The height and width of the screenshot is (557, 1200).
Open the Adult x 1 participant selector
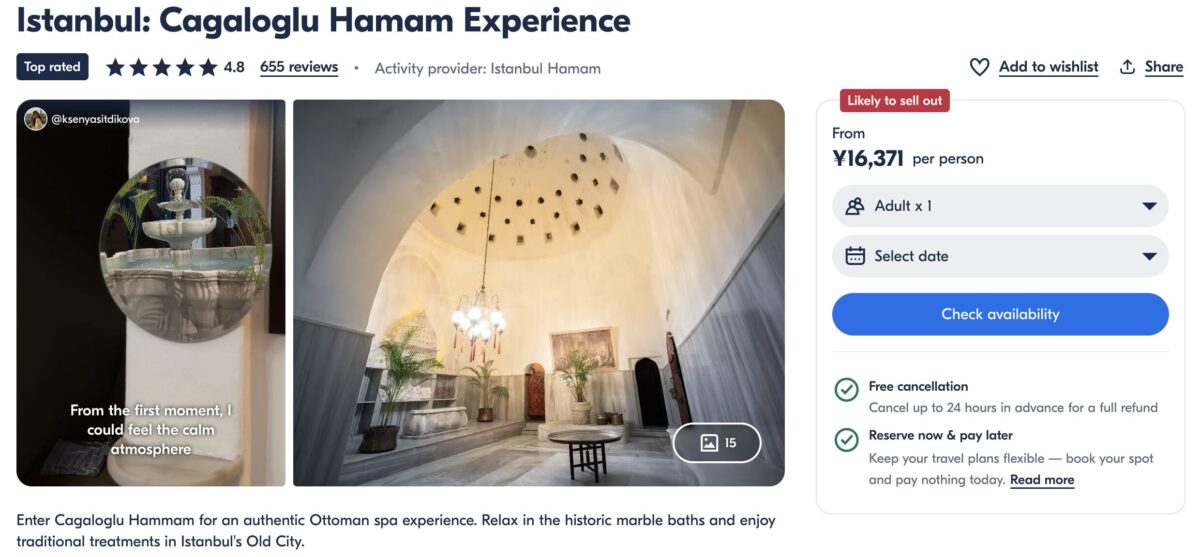coord(1000,206)
